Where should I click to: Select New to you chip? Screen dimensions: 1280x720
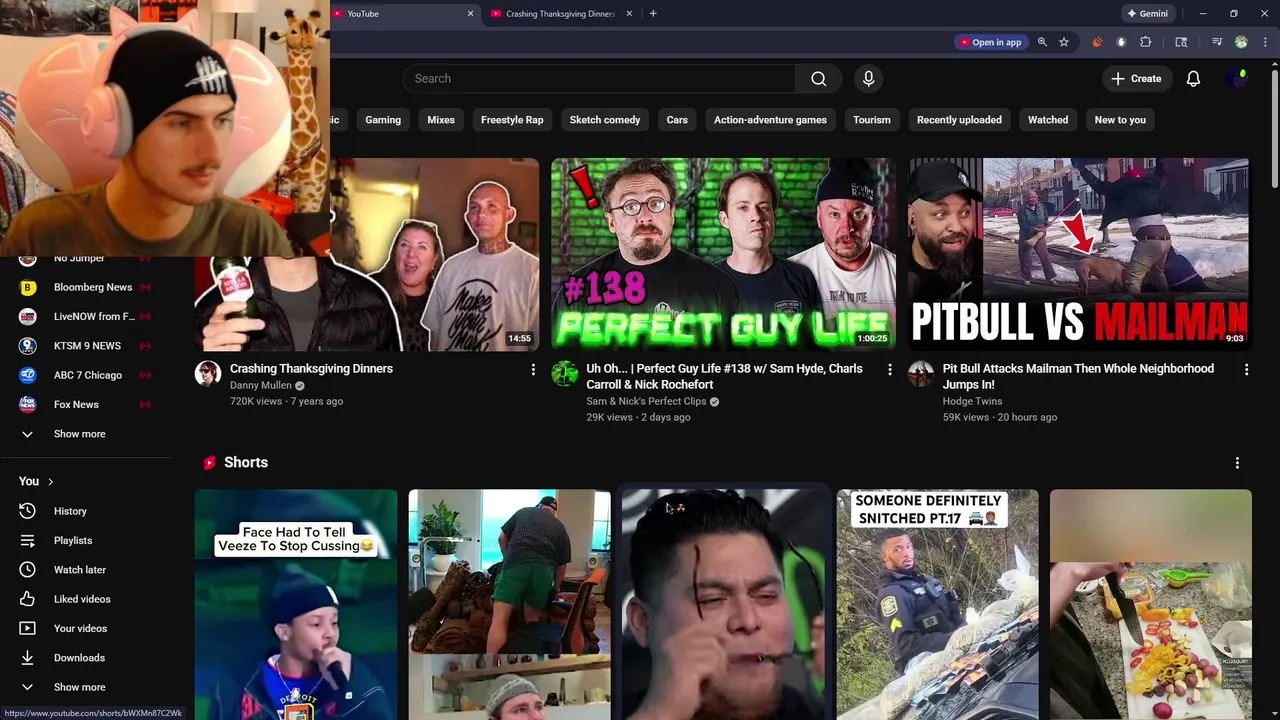coord(1120,120)
